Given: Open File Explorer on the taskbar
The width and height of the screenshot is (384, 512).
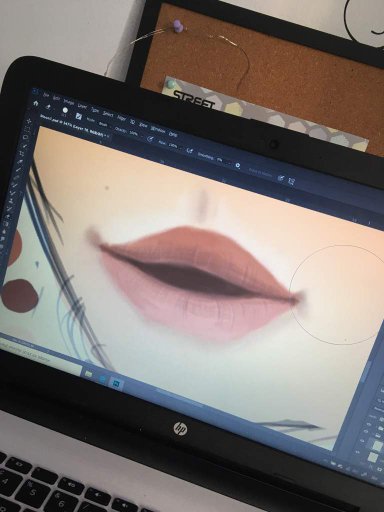Looking at the screenshot, I should point(89,374).
